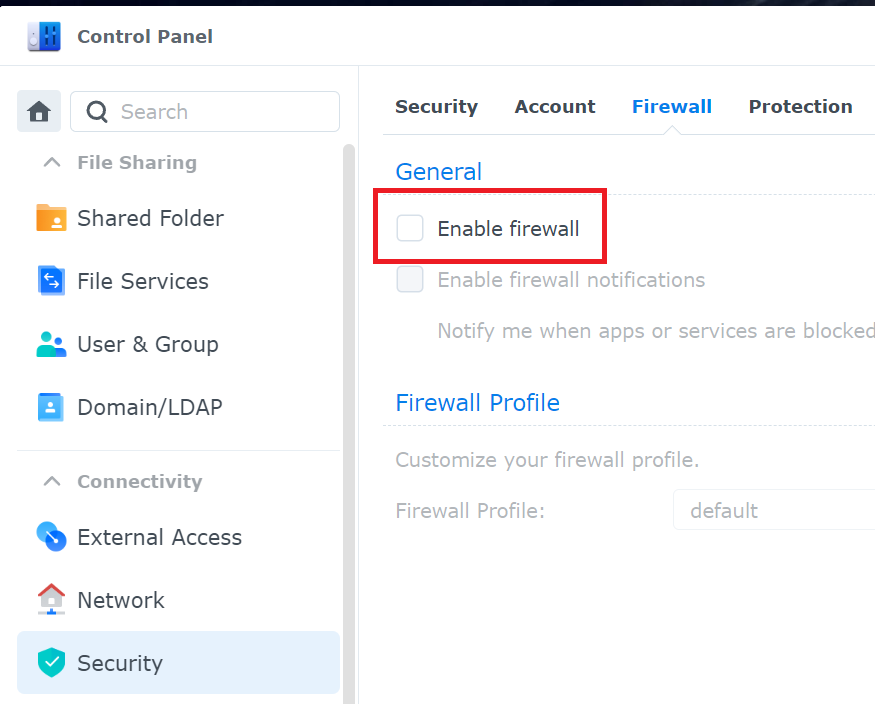This screenshot has height=704, width=875.
Task: Open Shared Folder icon in sidebar
Action: (x=51, y=218)
